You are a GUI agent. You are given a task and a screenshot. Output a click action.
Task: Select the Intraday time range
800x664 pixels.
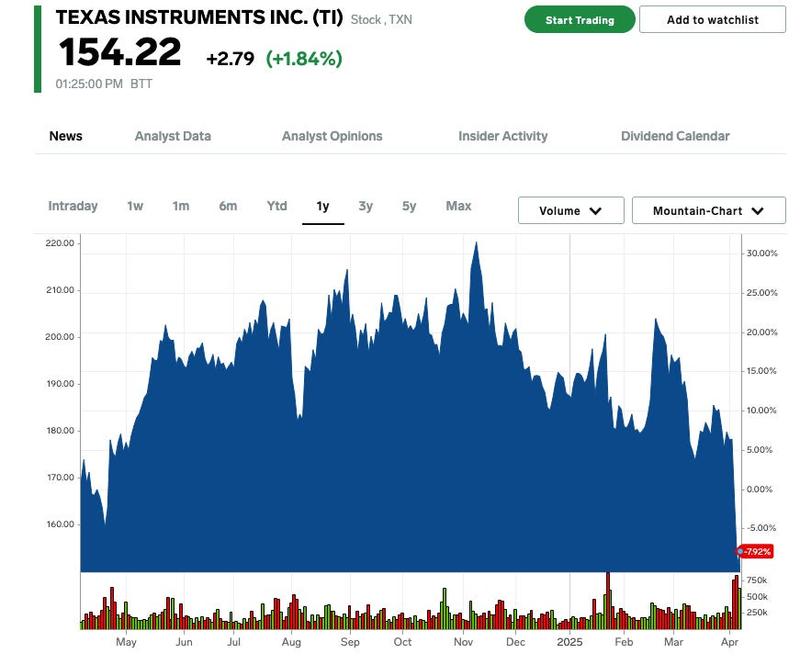(x=73, y=206)
